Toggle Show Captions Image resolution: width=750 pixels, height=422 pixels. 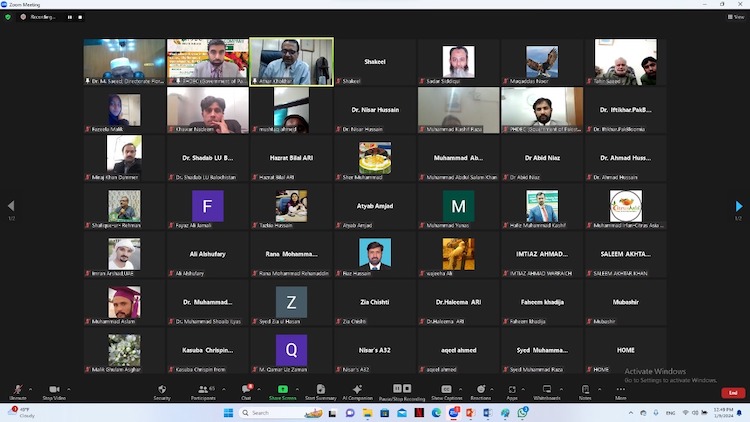(x=446, y=390)
